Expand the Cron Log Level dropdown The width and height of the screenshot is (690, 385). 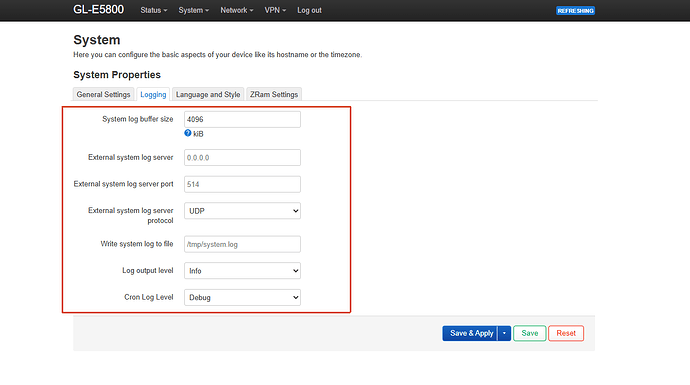click(242, 297)
